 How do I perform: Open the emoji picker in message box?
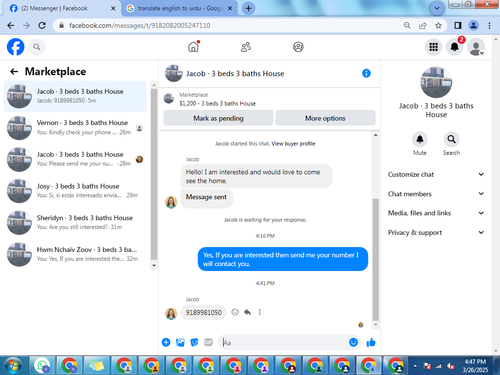353,342
